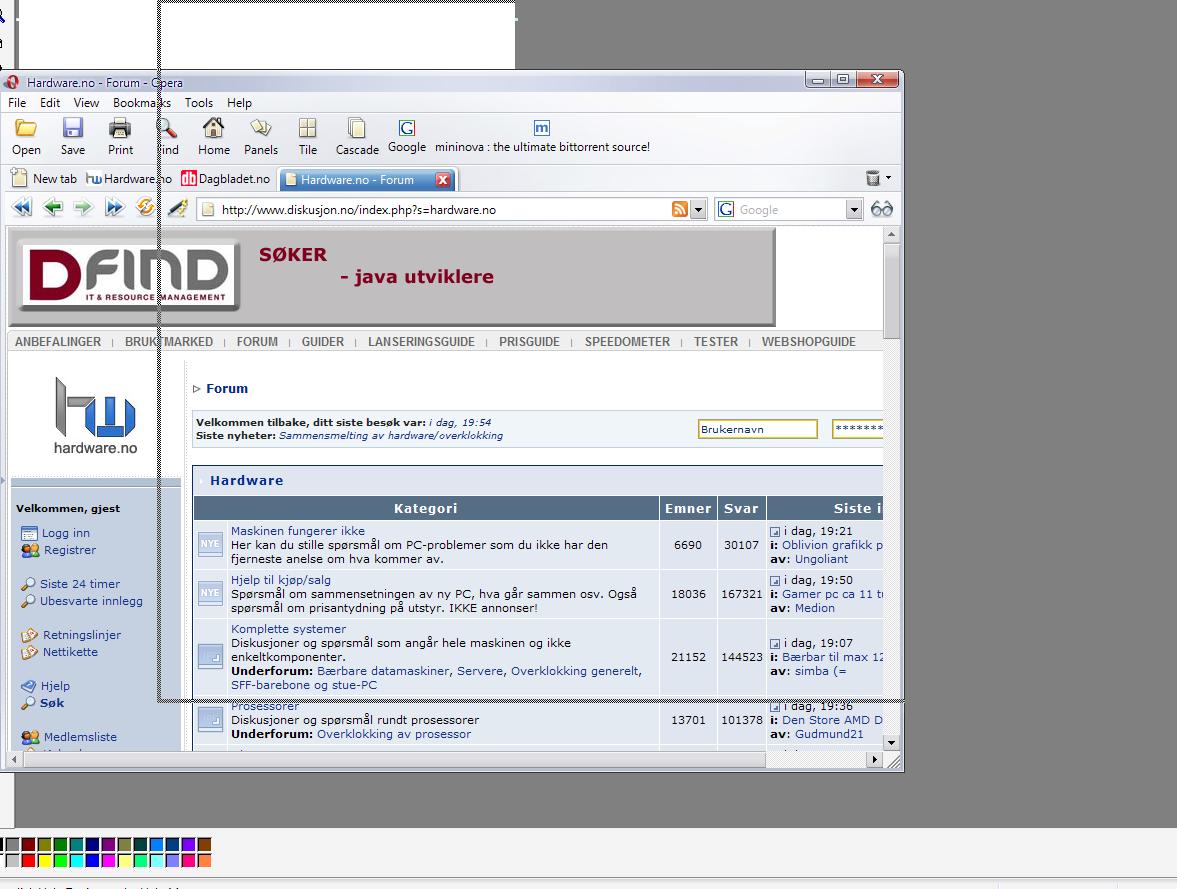Click the Rewind double-arrow navigation button
Image resolution: width=1177 pixels, height=889 pixels.
coord(23,207)
